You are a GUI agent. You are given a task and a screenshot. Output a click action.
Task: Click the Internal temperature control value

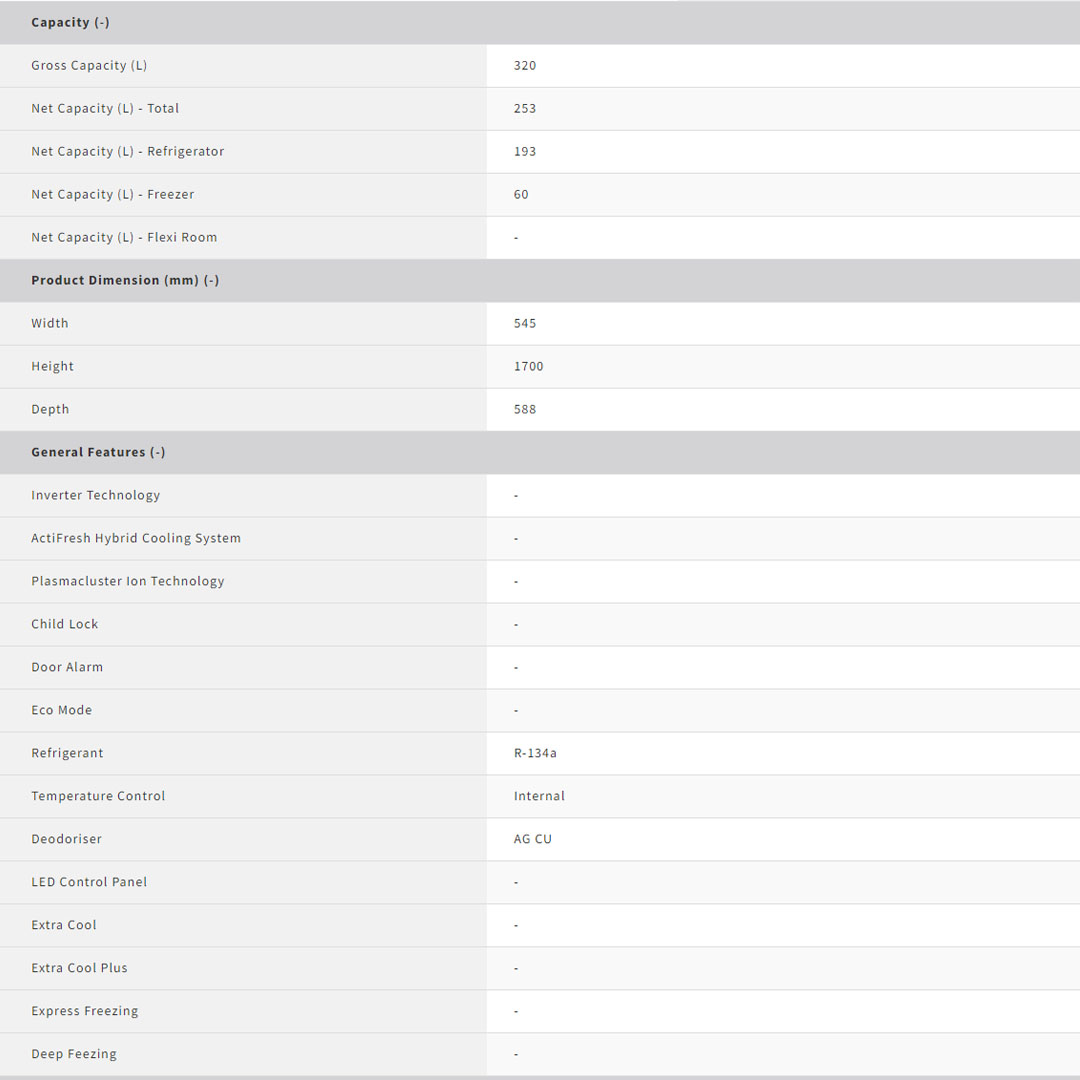tap(539, 796)
